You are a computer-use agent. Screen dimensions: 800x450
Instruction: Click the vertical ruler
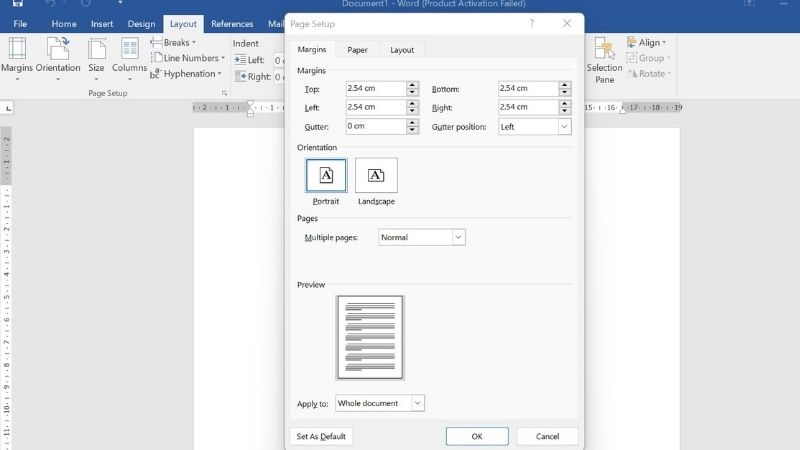(x=6, y=288)
